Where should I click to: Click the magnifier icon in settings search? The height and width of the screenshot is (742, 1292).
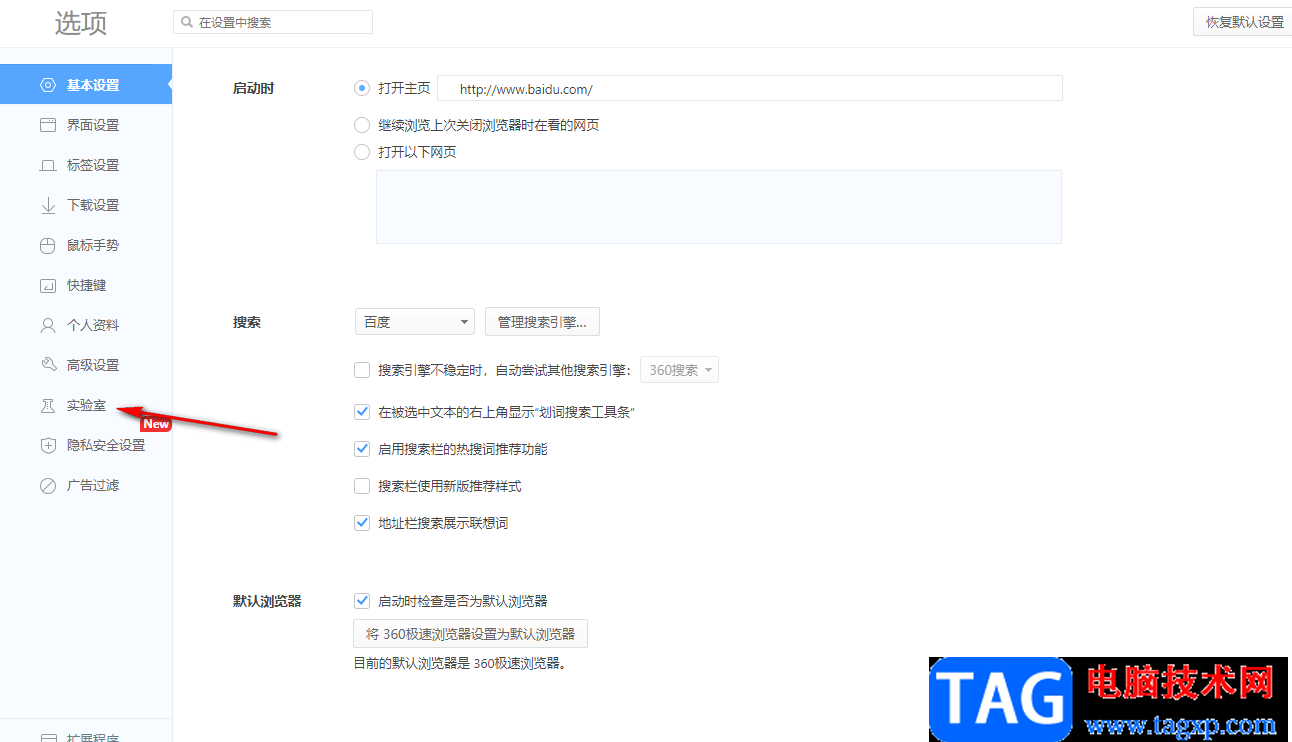coord(187,22)
